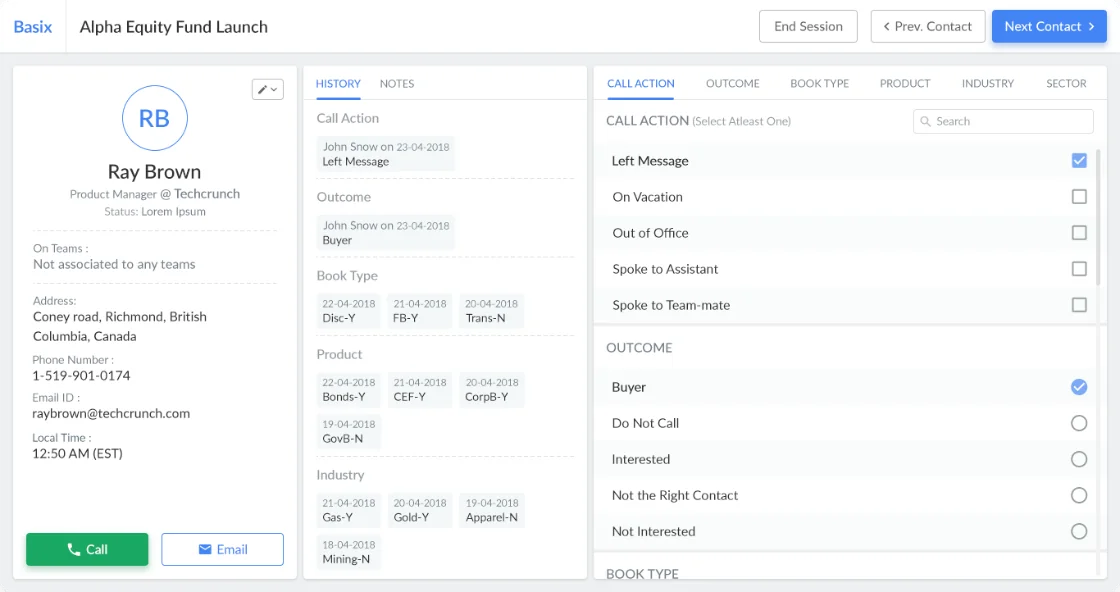Click the address Coney road, Richmond
This screenshot has width=1120, height=592.
119,326
